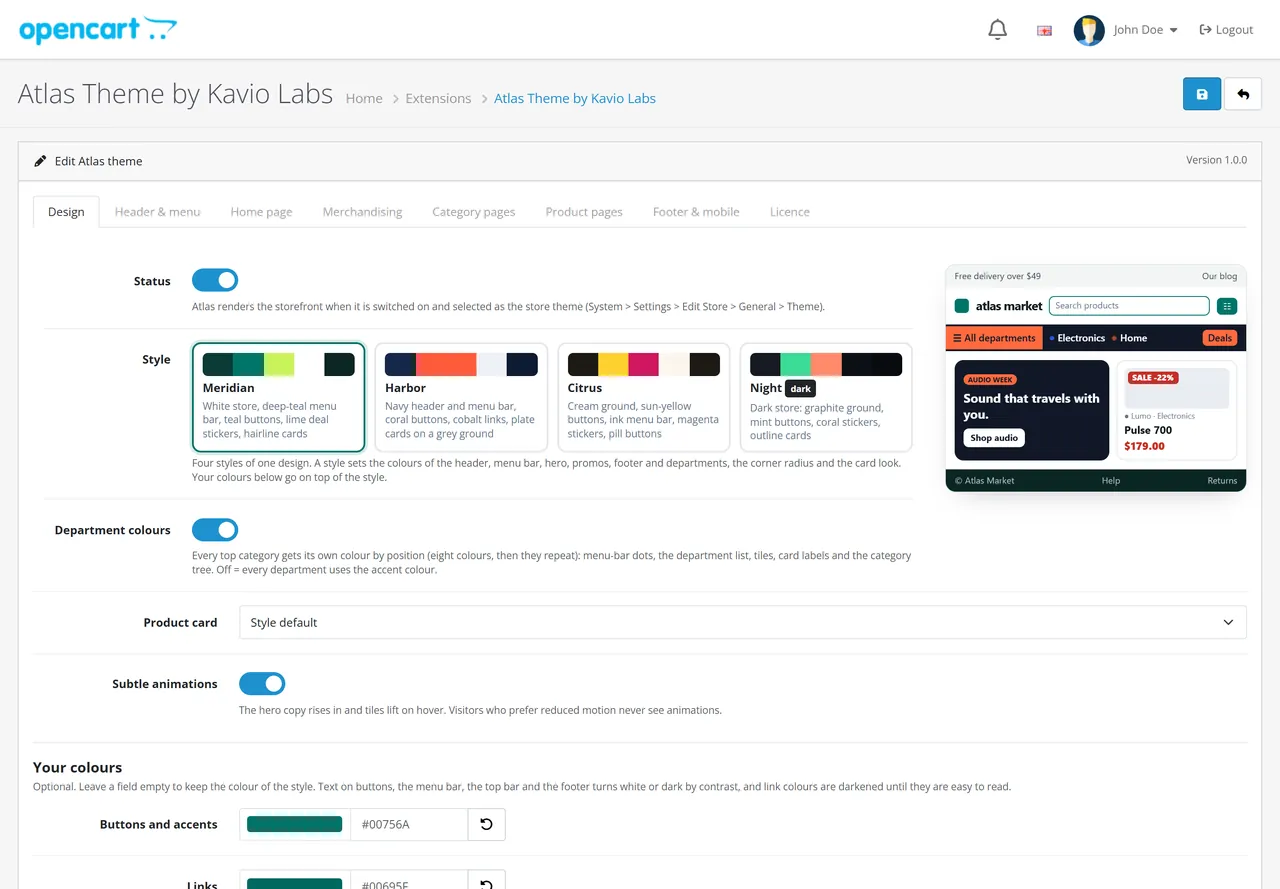Click the SALE -22% sticker
The image size is (1280, 889).
pyautogui.click(x=1153, y=378)
